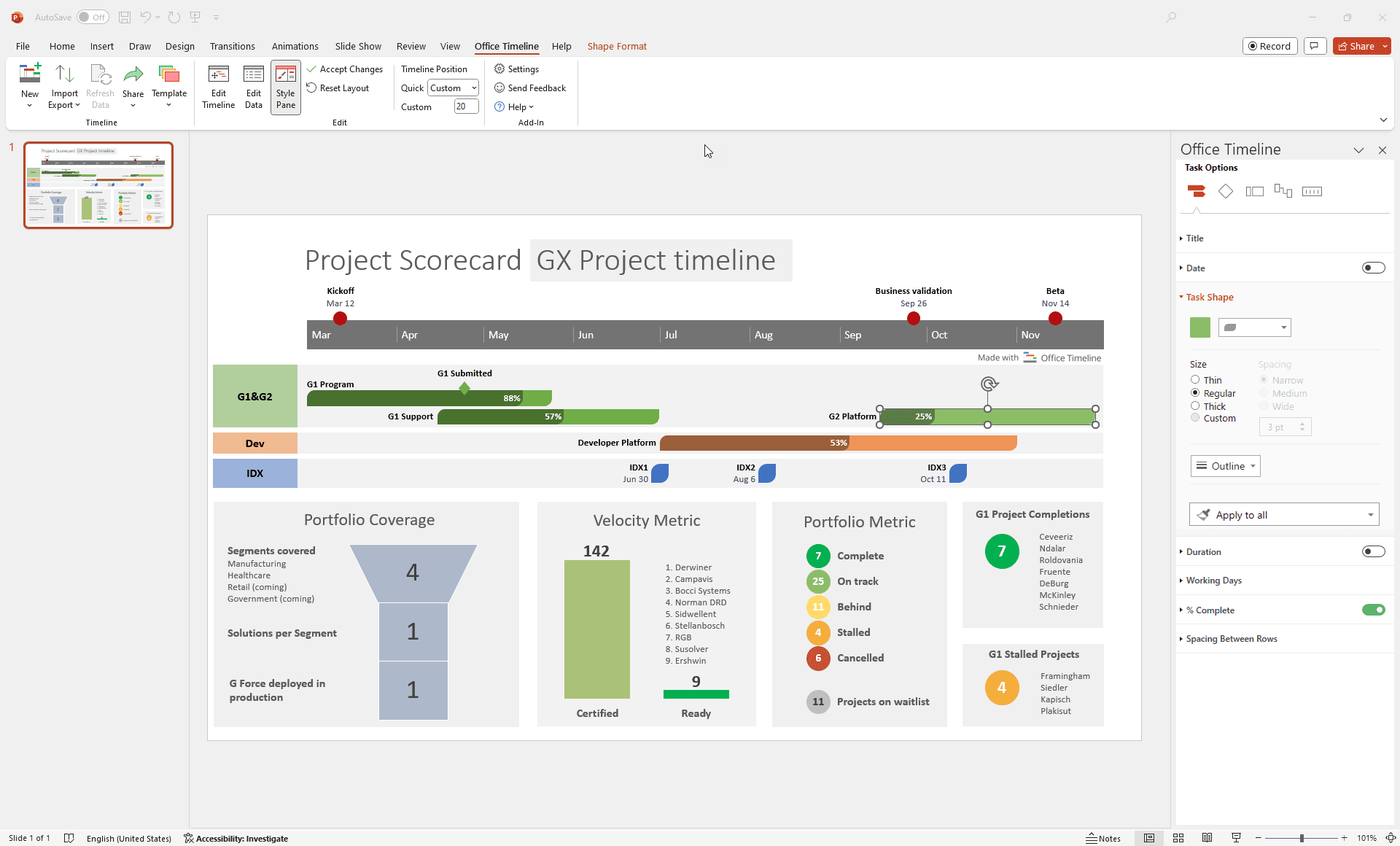Open the task shape dropdown

tap(1254, 327)
